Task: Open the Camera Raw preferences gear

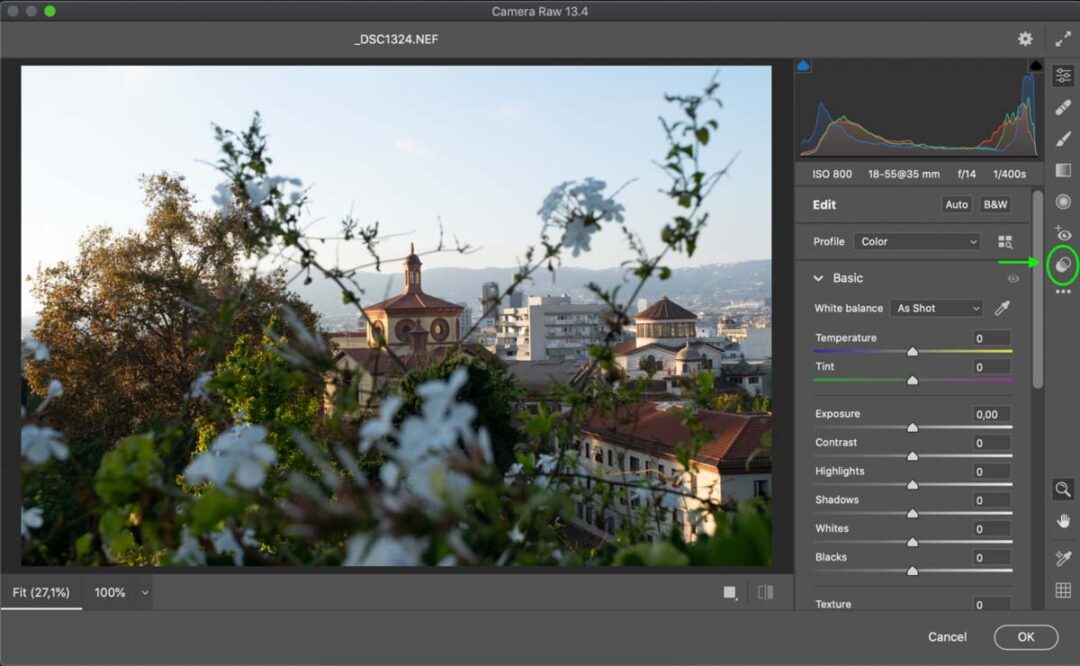Action: coord(1025,38)
